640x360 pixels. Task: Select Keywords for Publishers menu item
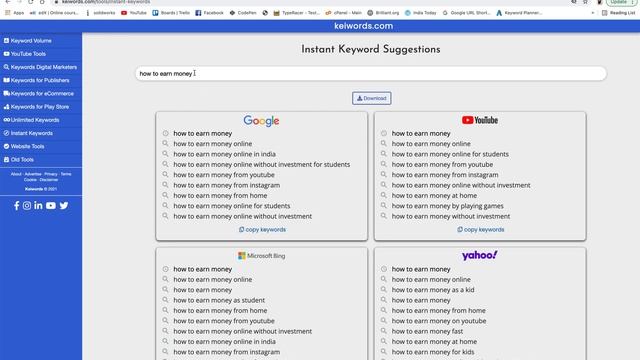click(x=36, y=80)
